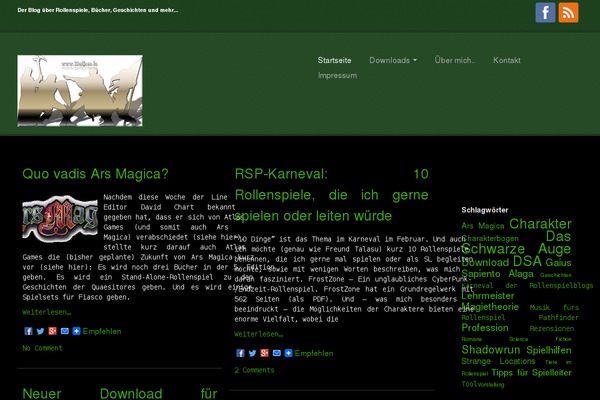The height and width of the screenshot is (400, 600).
Task: Select the Geschichten tag
Action: 556,275
